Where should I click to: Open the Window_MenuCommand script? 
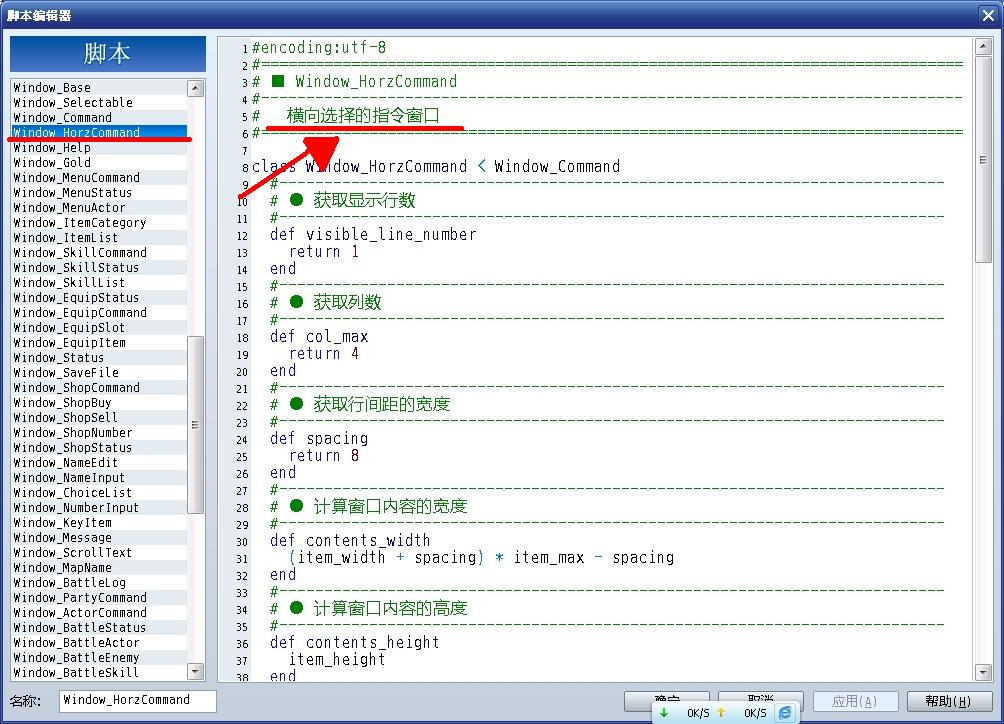[x=99, y=177]
